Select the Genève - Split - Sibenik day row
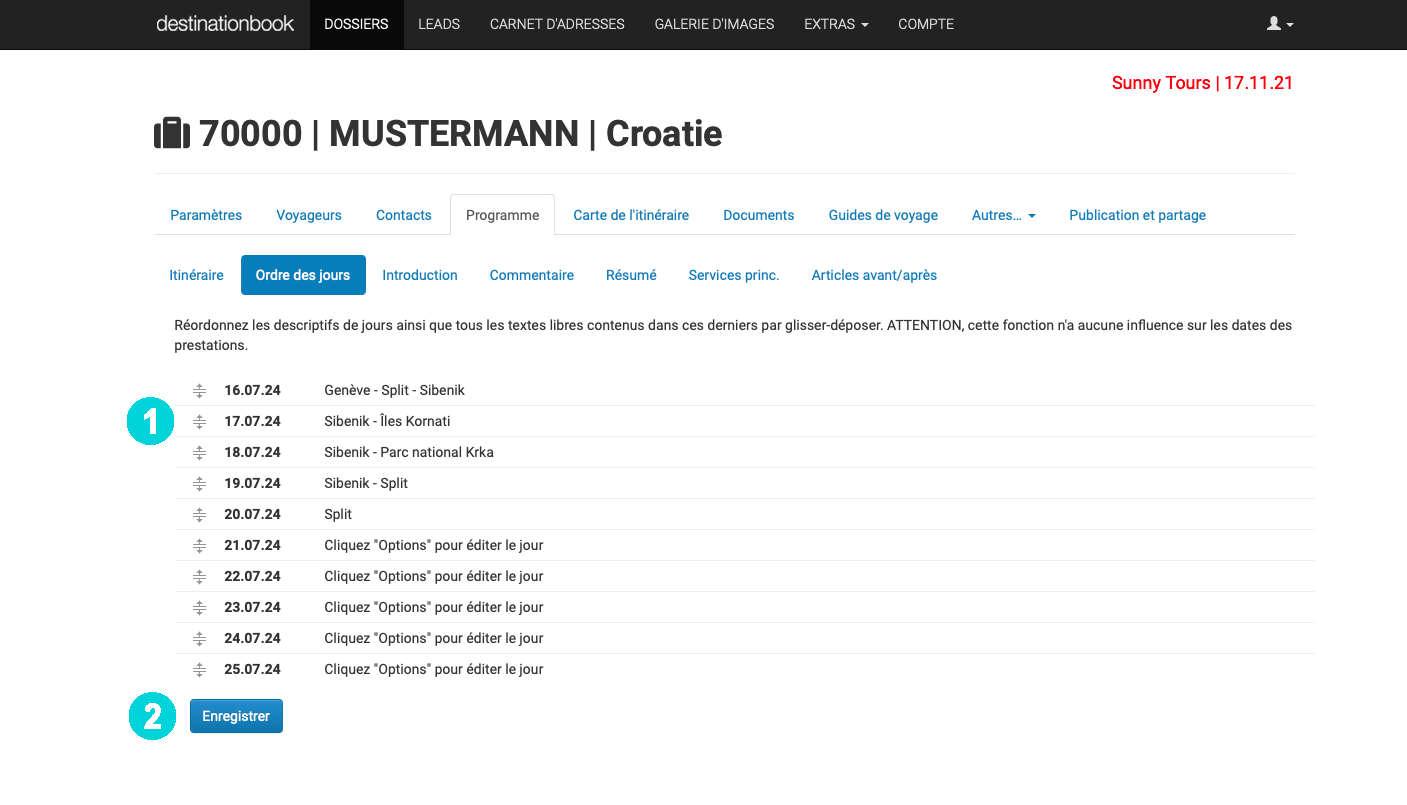The width and height of the screenshot is (1407, 805). (394, 390)
